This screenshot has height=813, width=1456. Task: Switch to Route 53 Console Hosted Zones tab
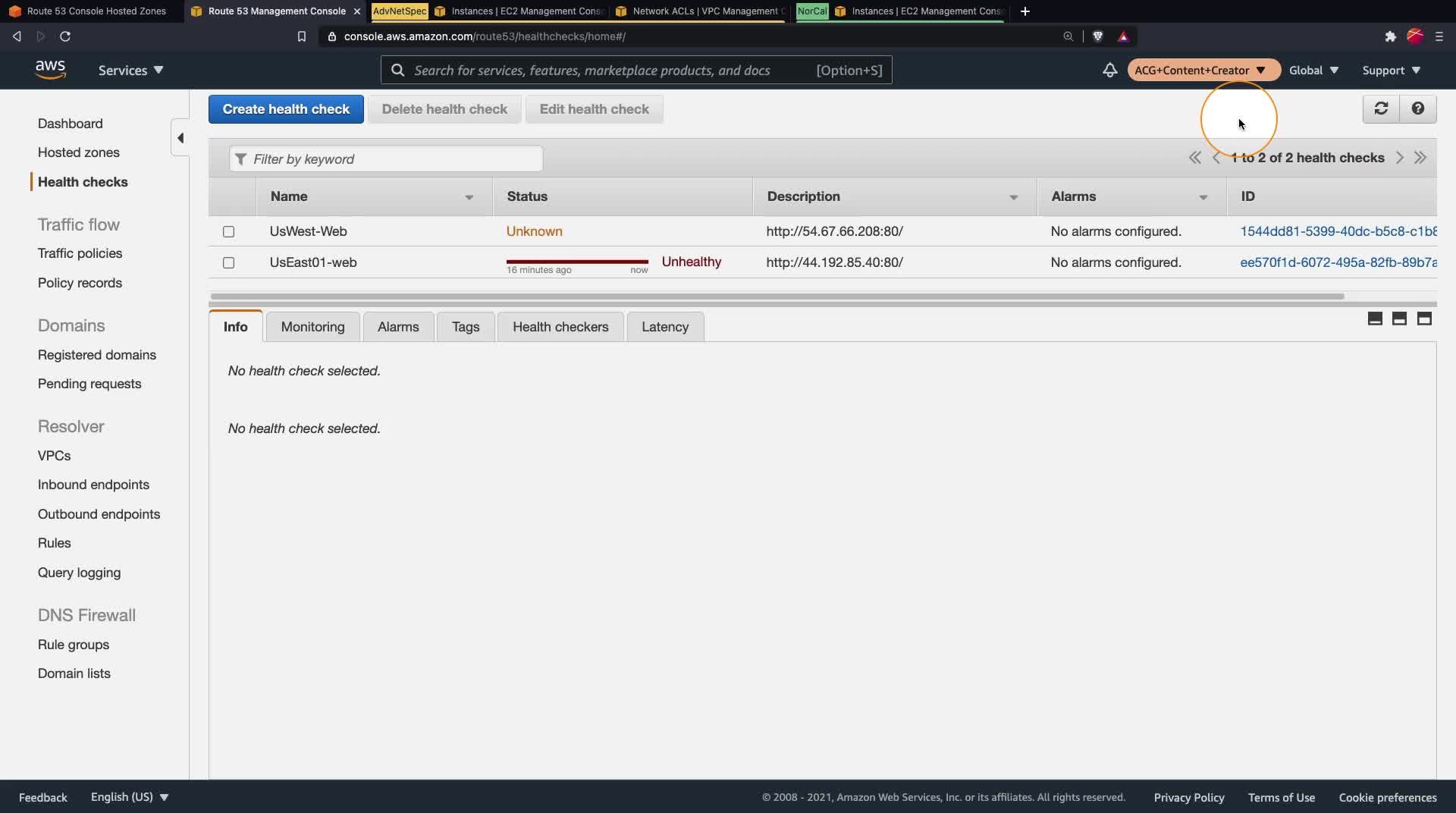pyautogui.click(x=91, y=11)
